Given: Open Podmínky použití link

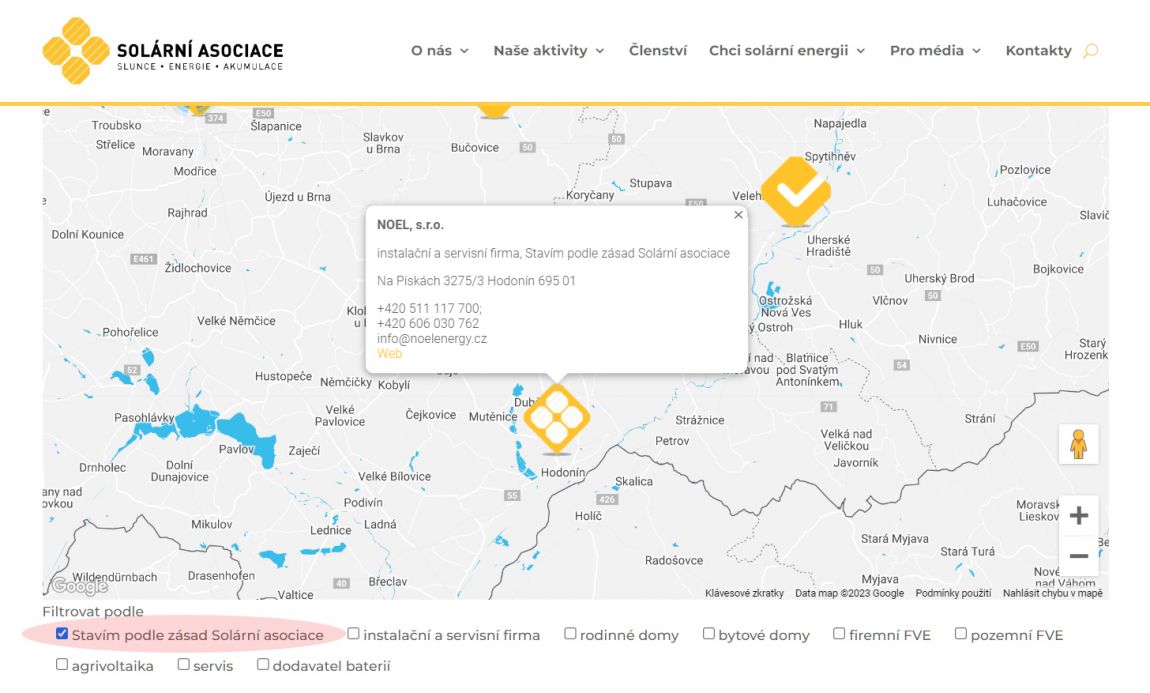Looking at the screenshot, I should [x=953, y=593].
